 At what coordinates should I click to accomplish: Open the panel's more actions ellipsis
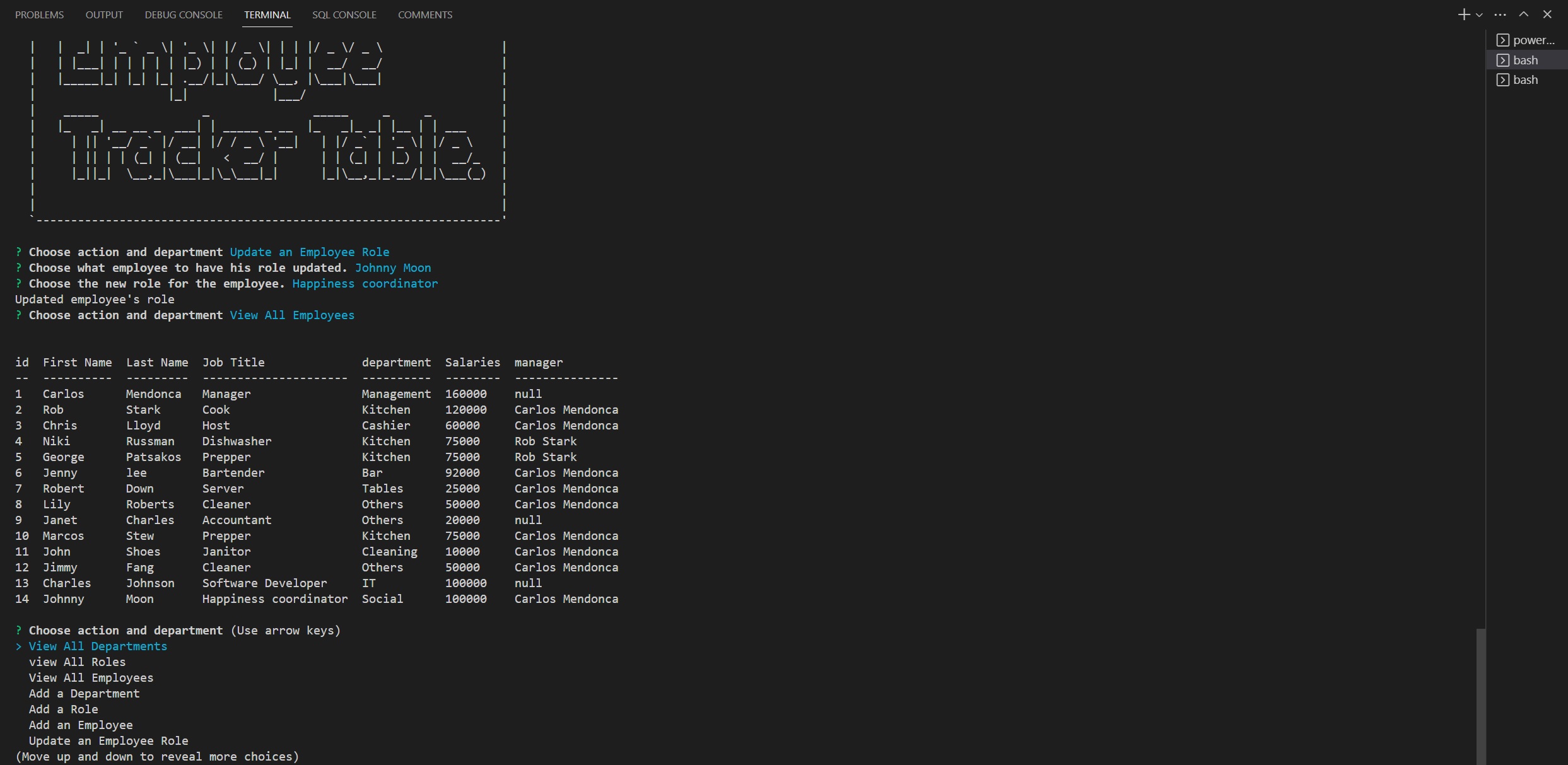1501,15
